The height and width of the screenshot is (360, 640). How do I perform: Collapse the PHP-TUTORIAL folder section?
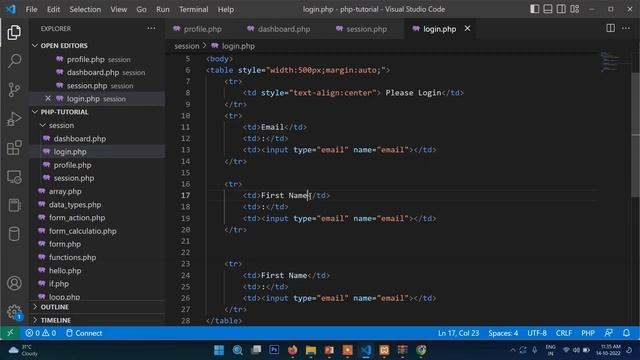(x=35, y=112)
